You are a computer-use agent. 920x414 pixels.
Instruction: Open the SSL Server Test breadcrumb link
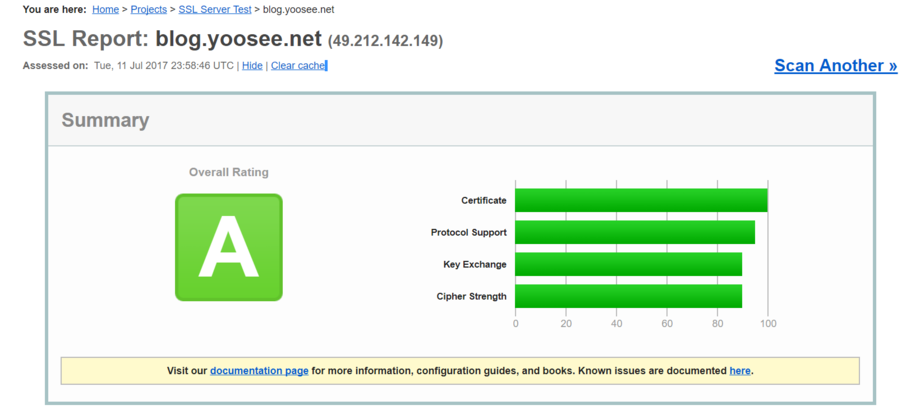tap(215, 9)
